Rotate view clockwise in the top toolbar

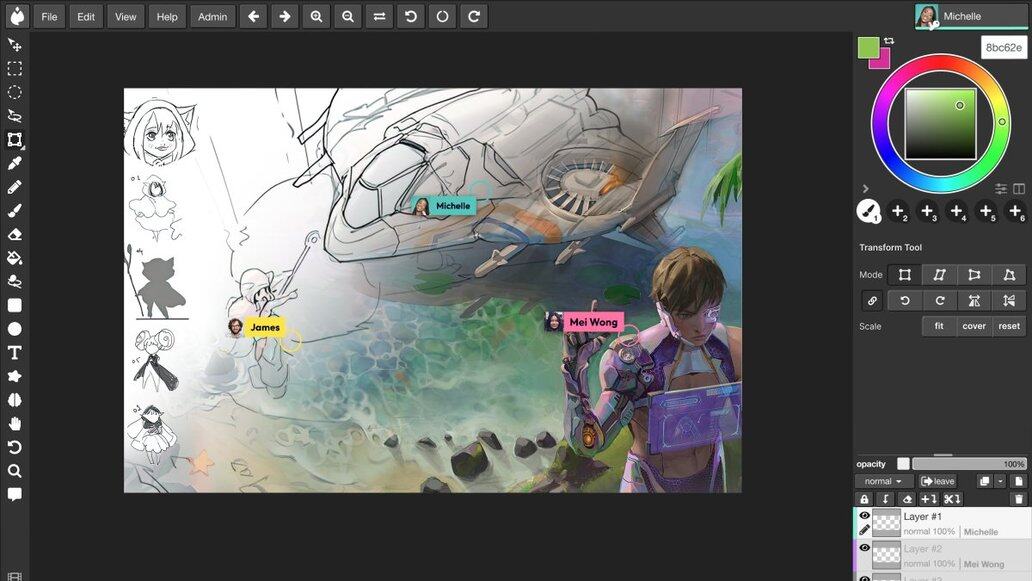coord(475,16)
